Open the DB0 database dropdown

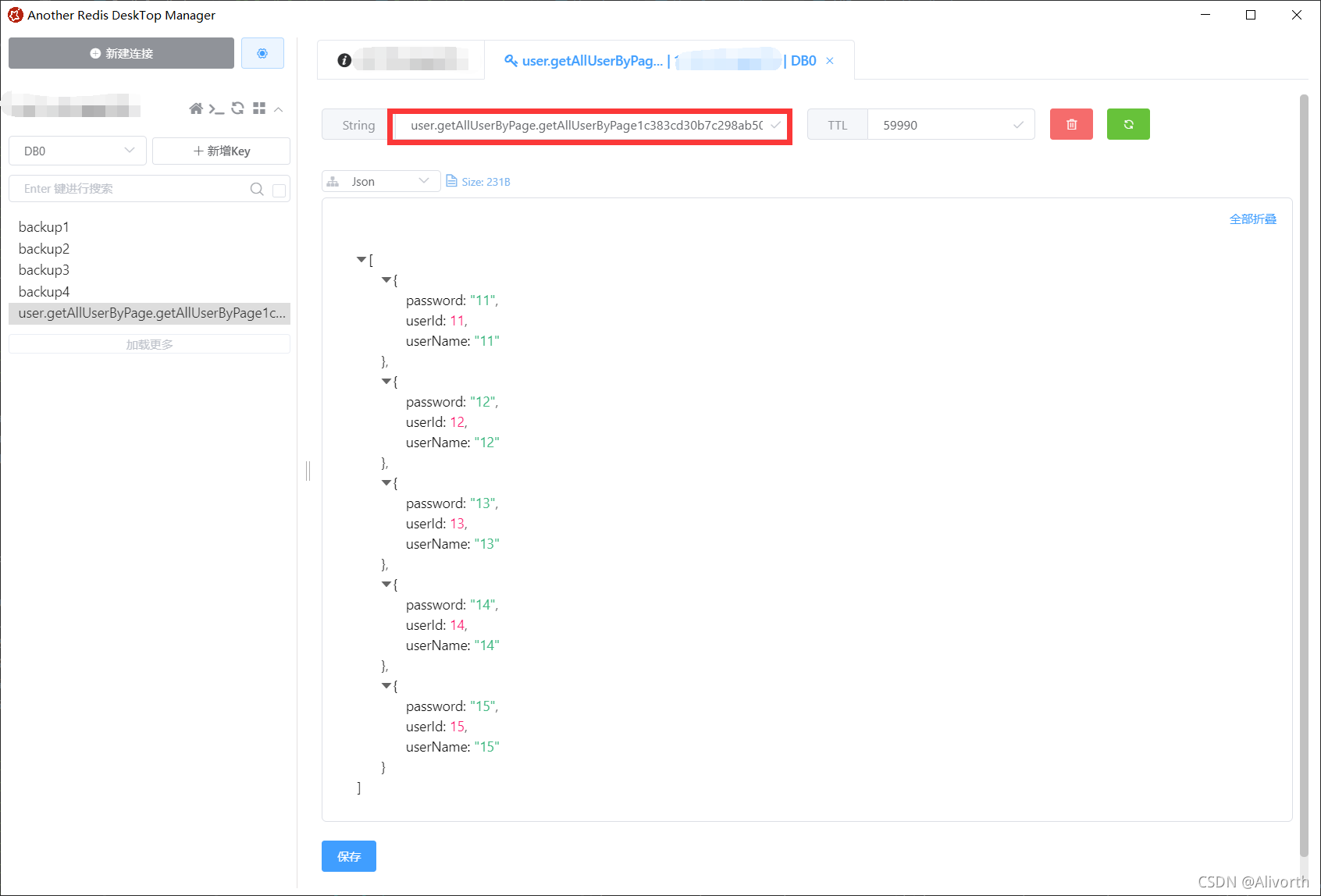point(77,151)
